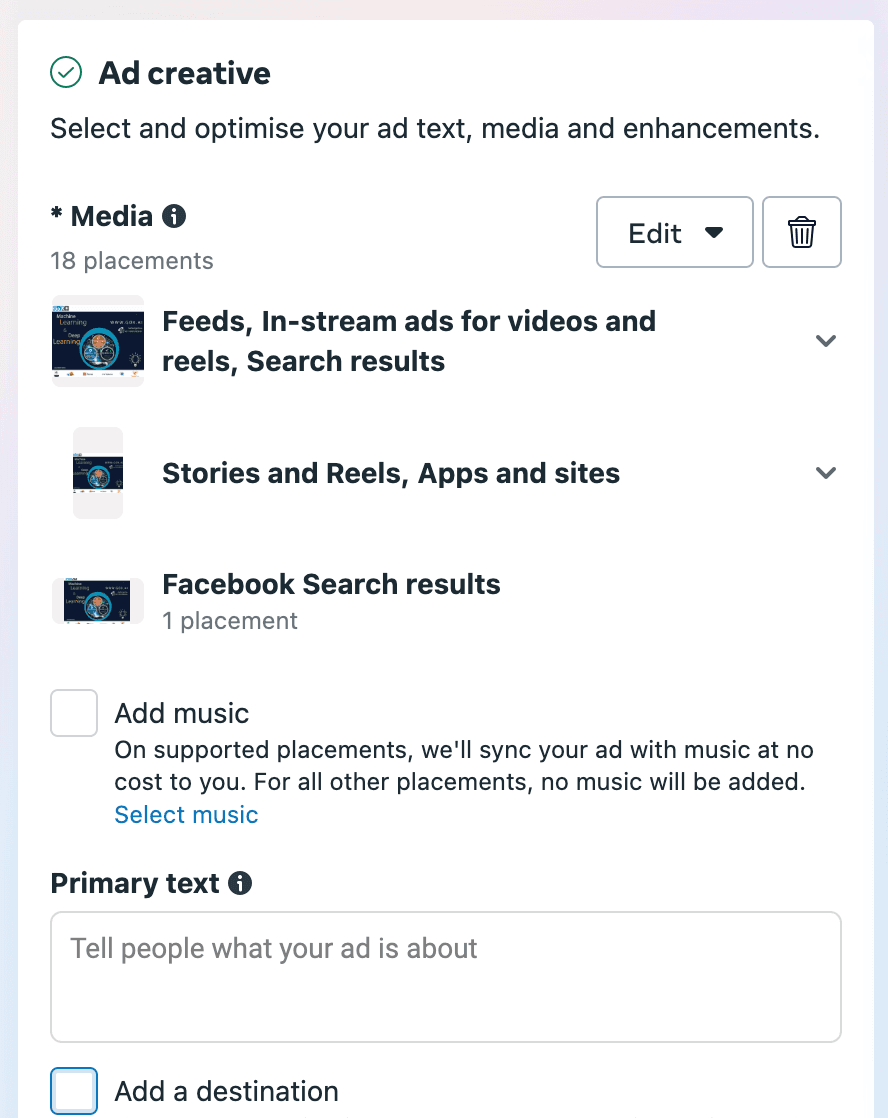Click the green checkmark beside Ad creative

pyautogui.click(x=66, y=73)
